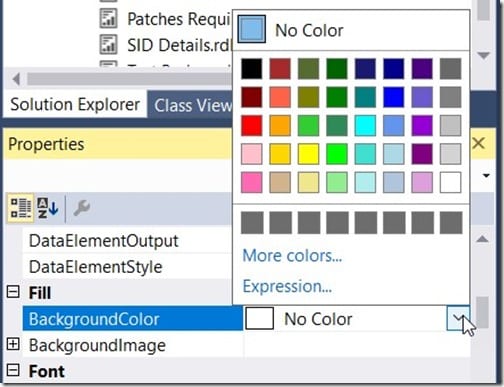Image resolution: width=504 pixels, height=387 pixels.
Task: Pick the pure Red color swatch
Action: [x=252, y=126]
